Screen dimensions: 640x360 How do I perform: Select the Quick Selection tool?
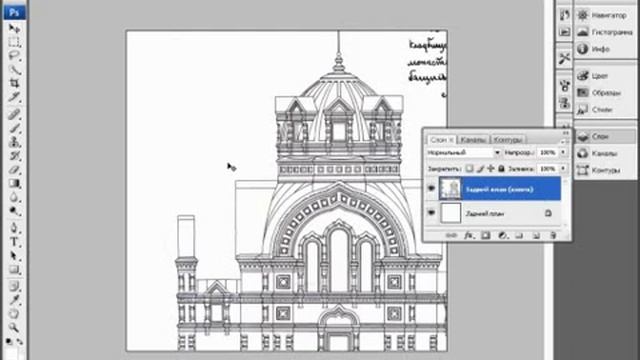[15, 70]
